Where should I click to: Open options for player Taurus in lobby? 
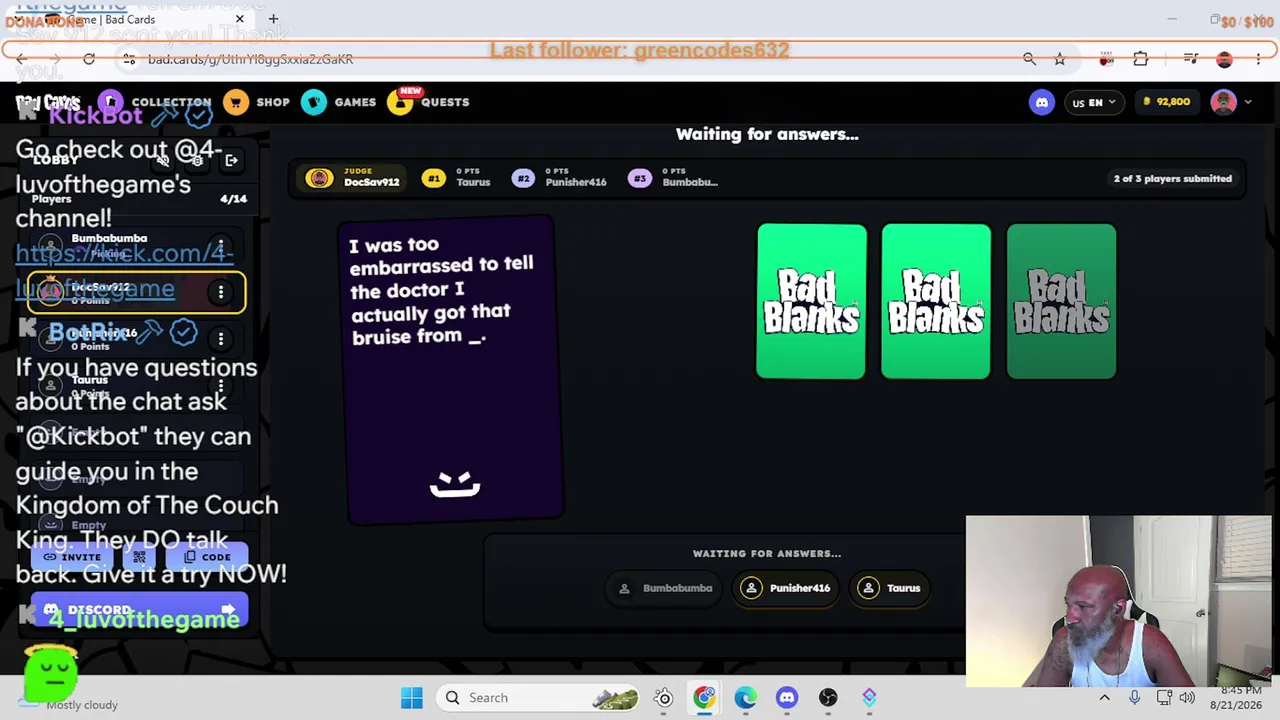tap(220, 385)
